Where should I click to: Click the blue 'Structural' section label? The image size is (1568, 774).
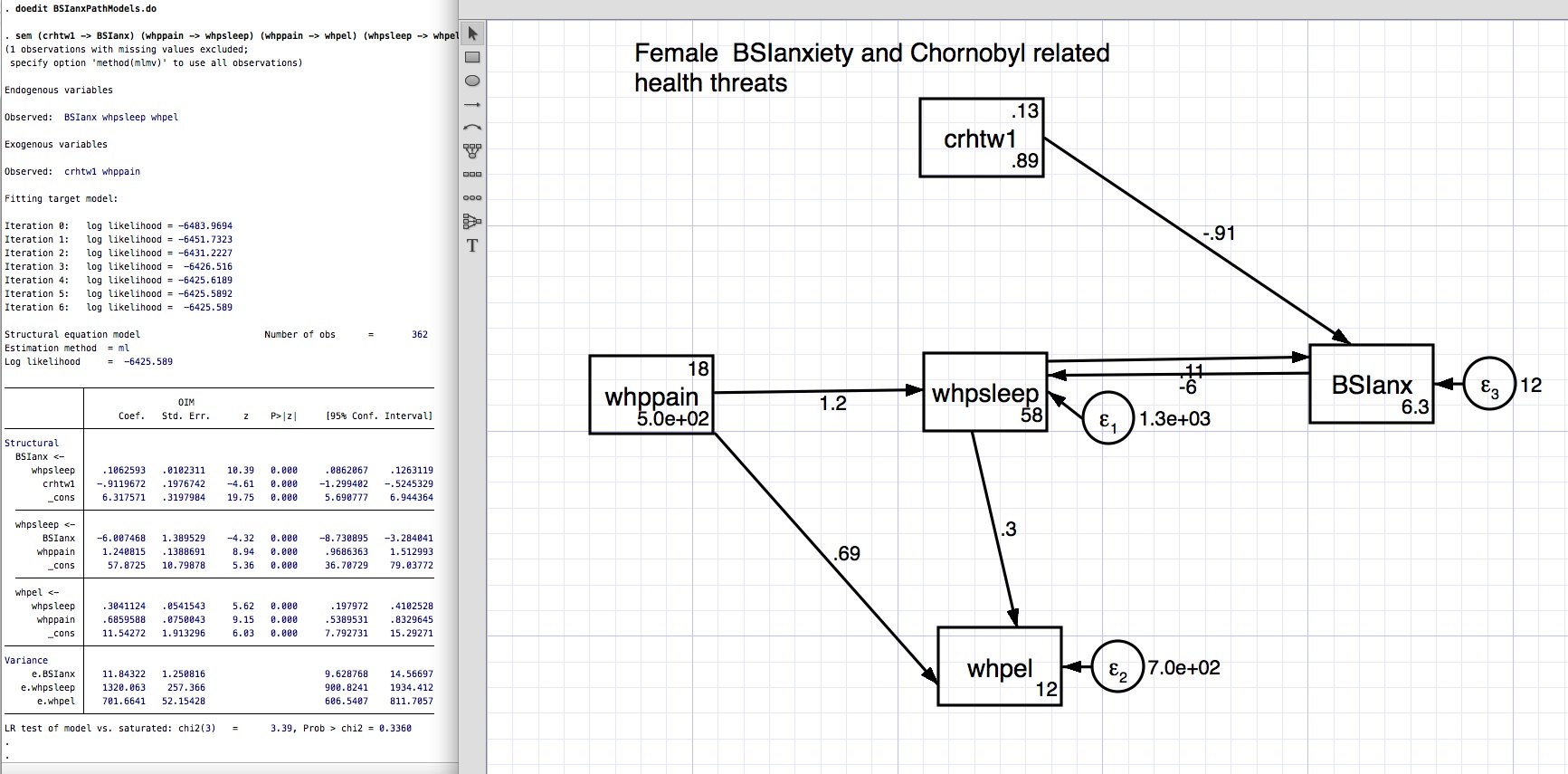32,444
